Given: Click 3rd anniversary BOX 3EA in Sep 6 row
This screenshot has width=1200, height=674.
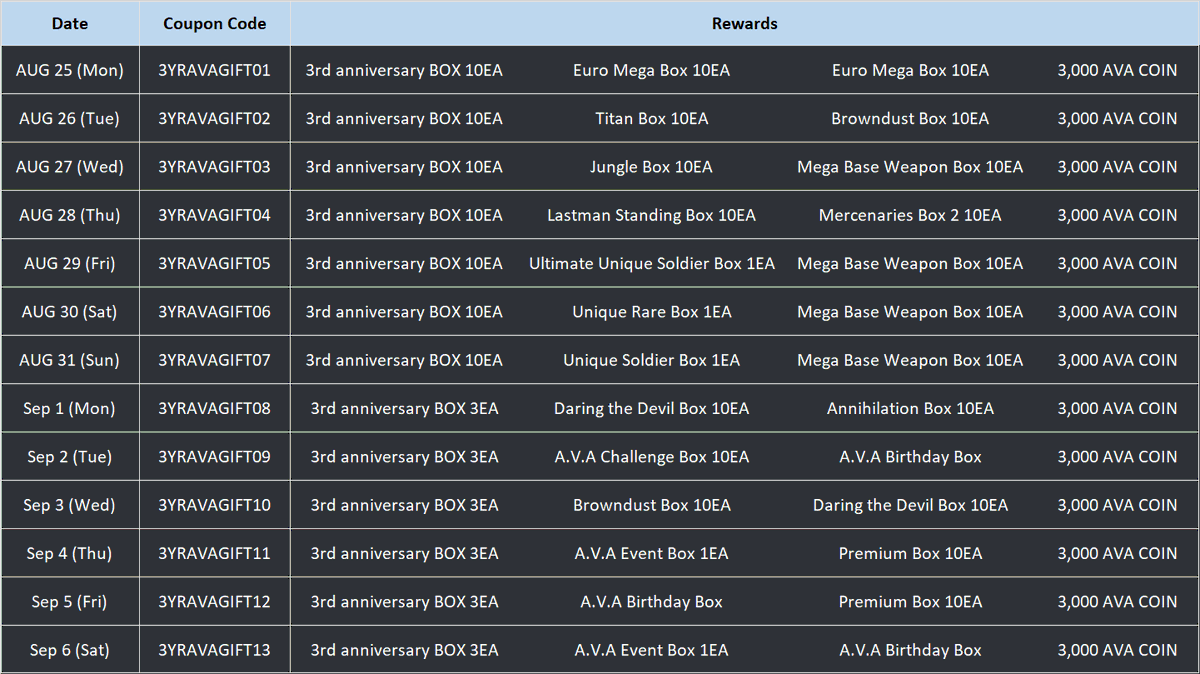Looking at the screenshot, I should pos(404,650).
